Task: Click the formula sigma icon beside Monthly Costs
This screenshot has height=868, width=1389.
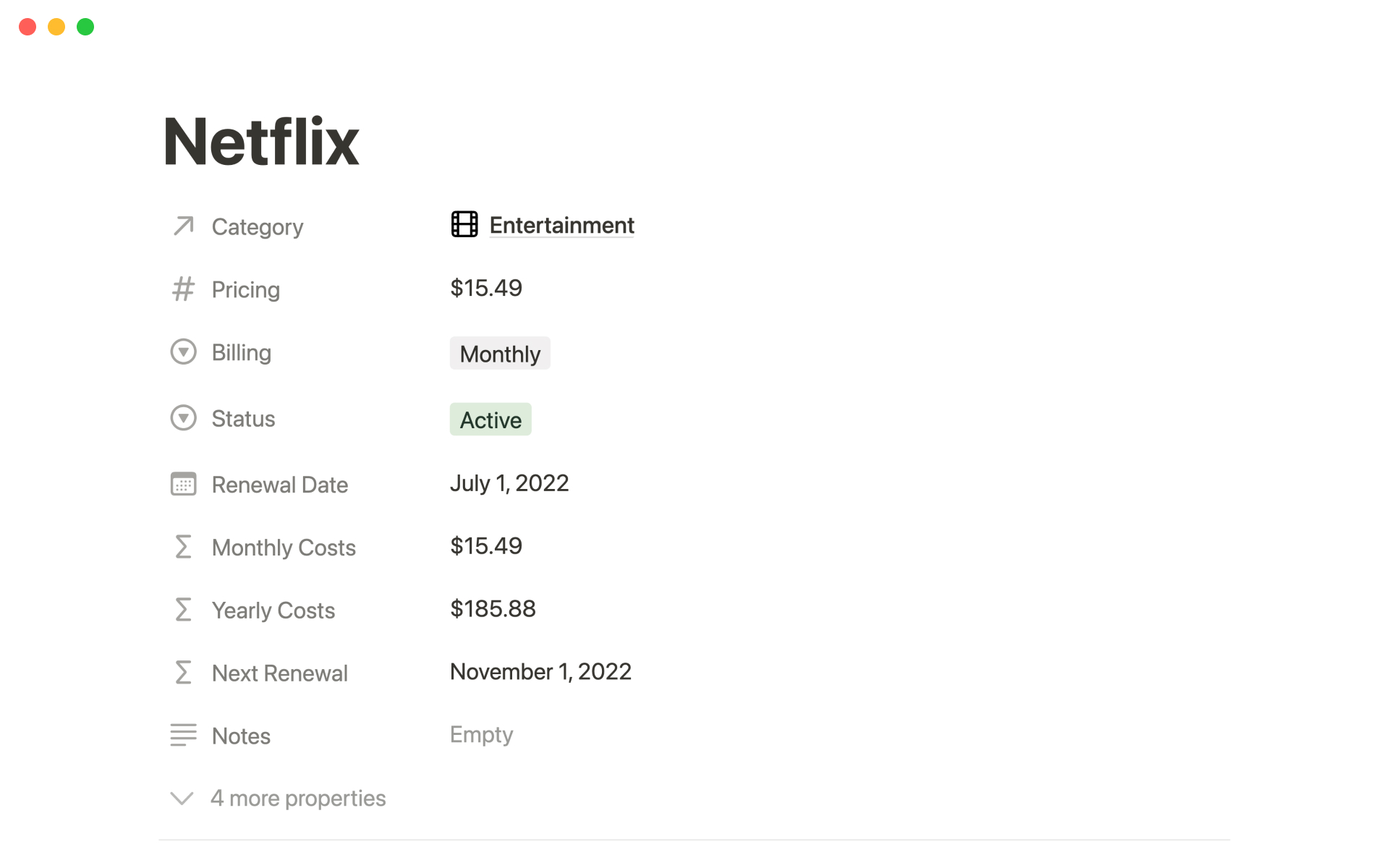Action: [184, 547]
